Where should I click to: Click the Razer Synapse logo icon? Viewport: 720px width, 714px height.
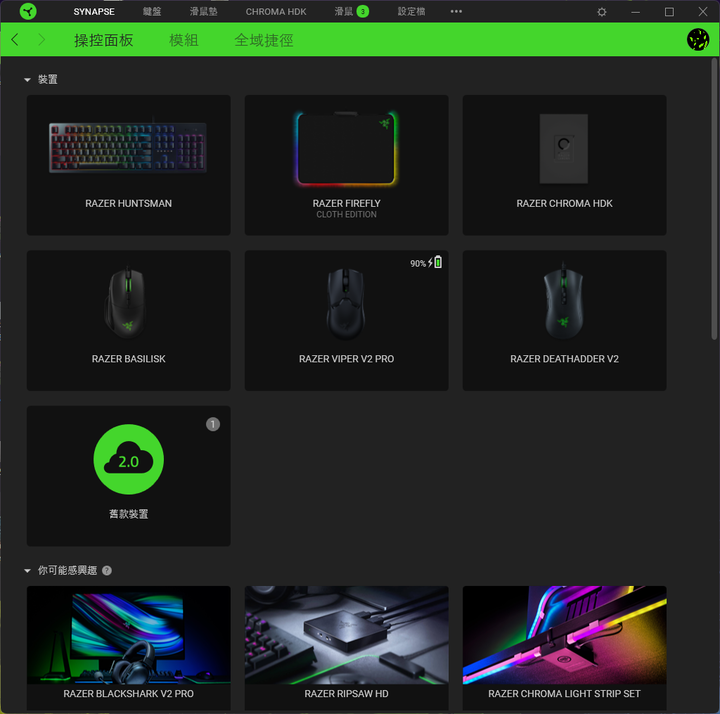(28, 11)
